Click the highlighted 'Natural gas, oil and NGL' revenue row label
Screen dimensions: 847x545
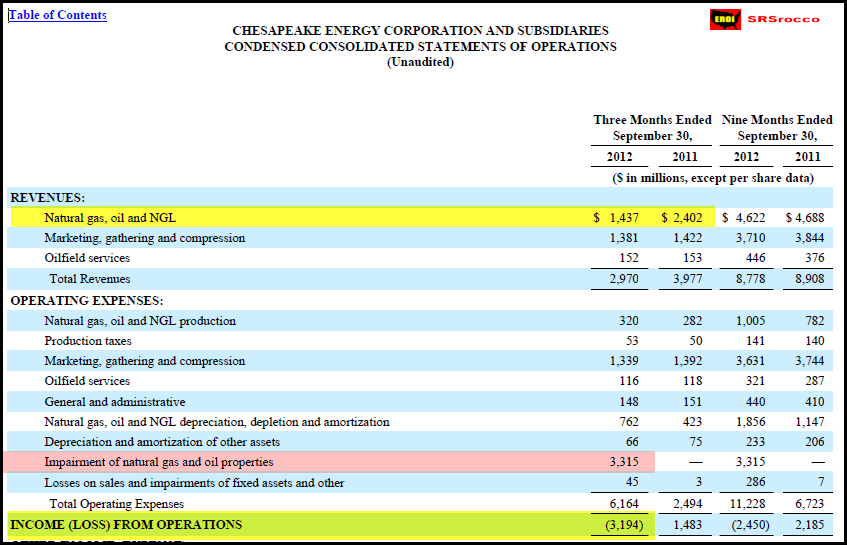click(110, 218)
